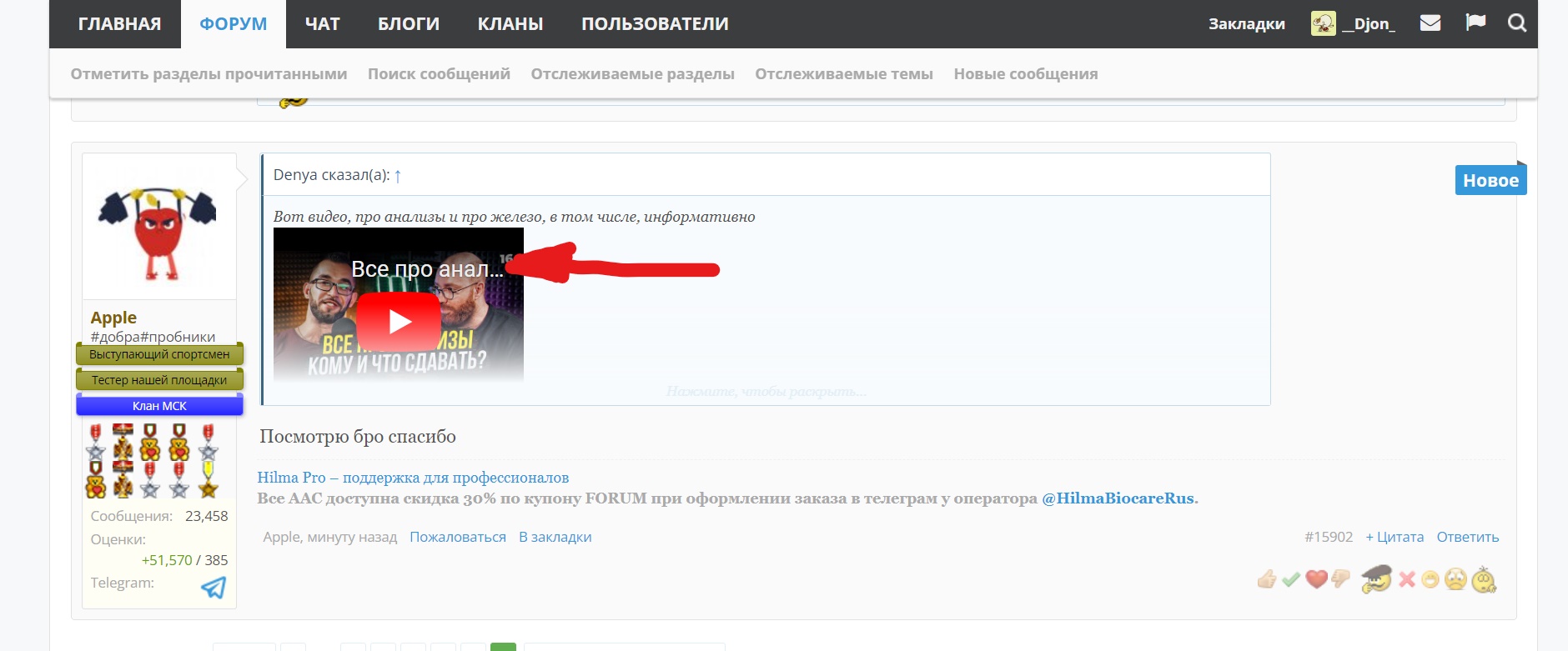
Task: Click Ответить to reply to Apple
Action: 1467,537
